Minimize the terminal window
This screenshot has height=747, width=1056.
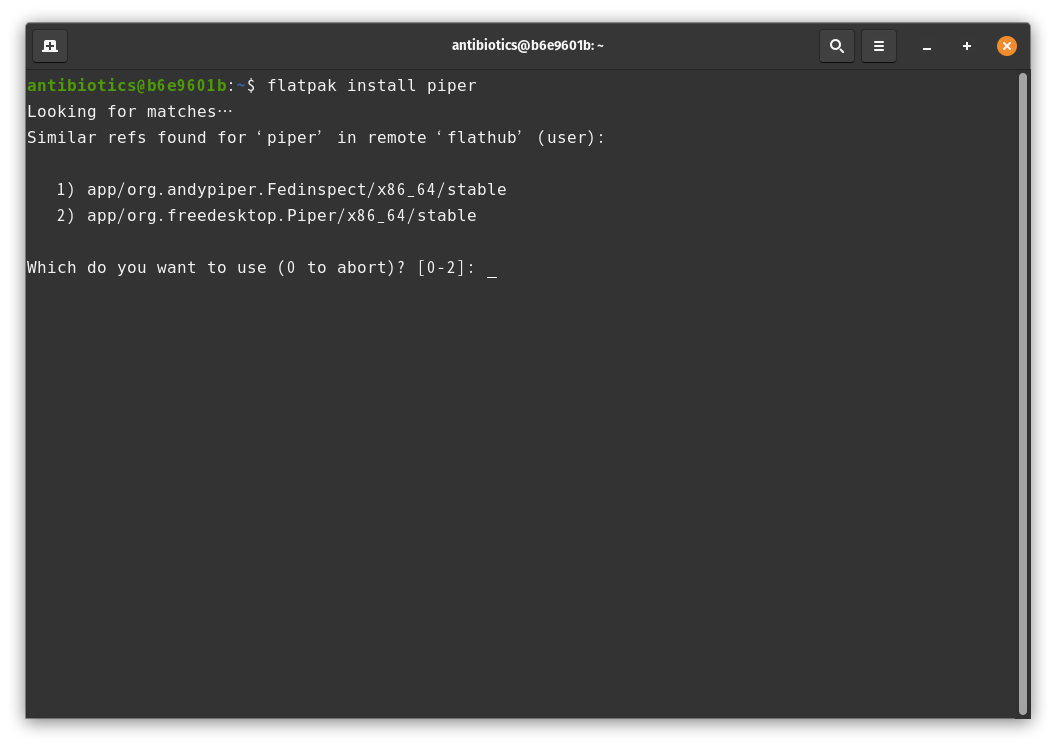(x=927, y=46)
